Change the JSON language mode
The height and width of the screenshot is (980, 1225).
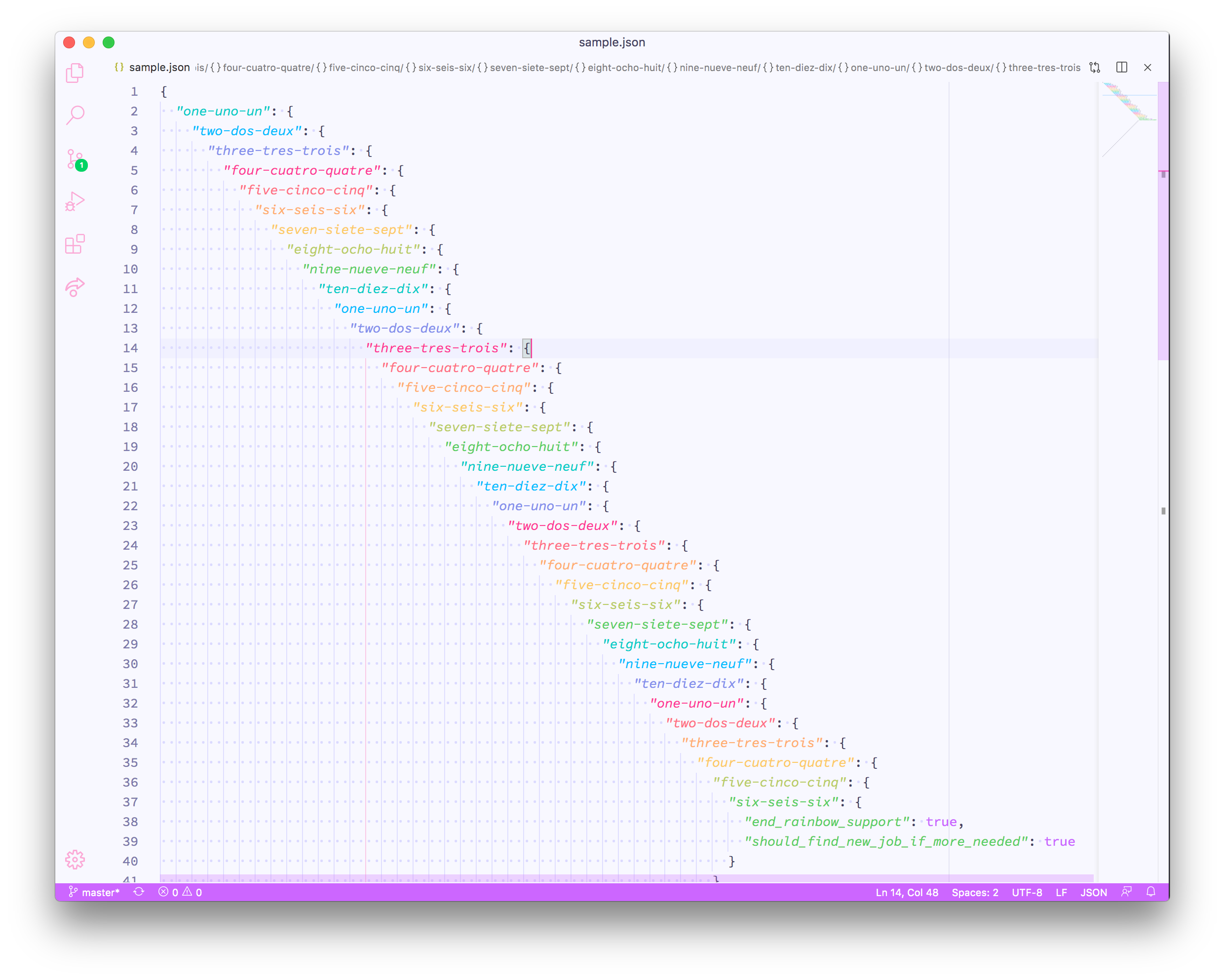click(1093, 892)
